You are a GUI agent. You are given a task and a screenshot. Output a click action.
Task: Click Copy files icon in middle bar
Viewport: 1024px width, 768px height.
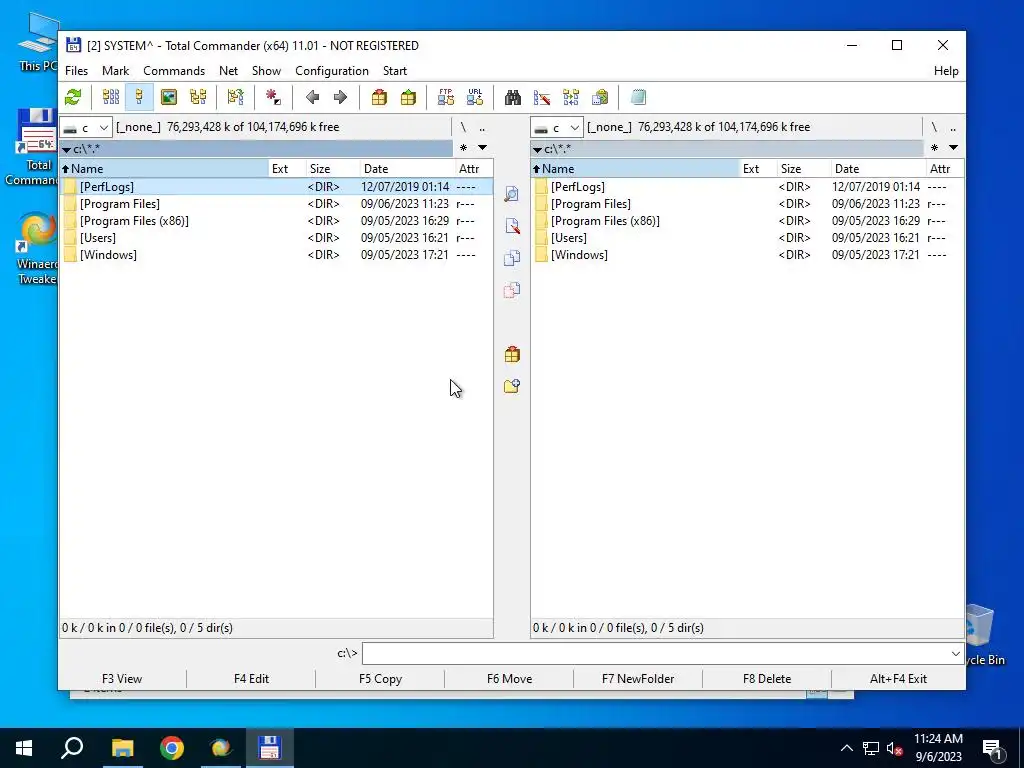[512, 257]
